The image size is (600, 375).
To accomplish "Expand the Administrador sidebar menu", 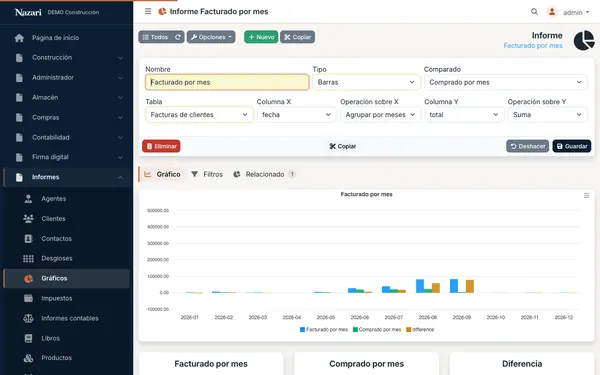I will click(x=68, y=78).
